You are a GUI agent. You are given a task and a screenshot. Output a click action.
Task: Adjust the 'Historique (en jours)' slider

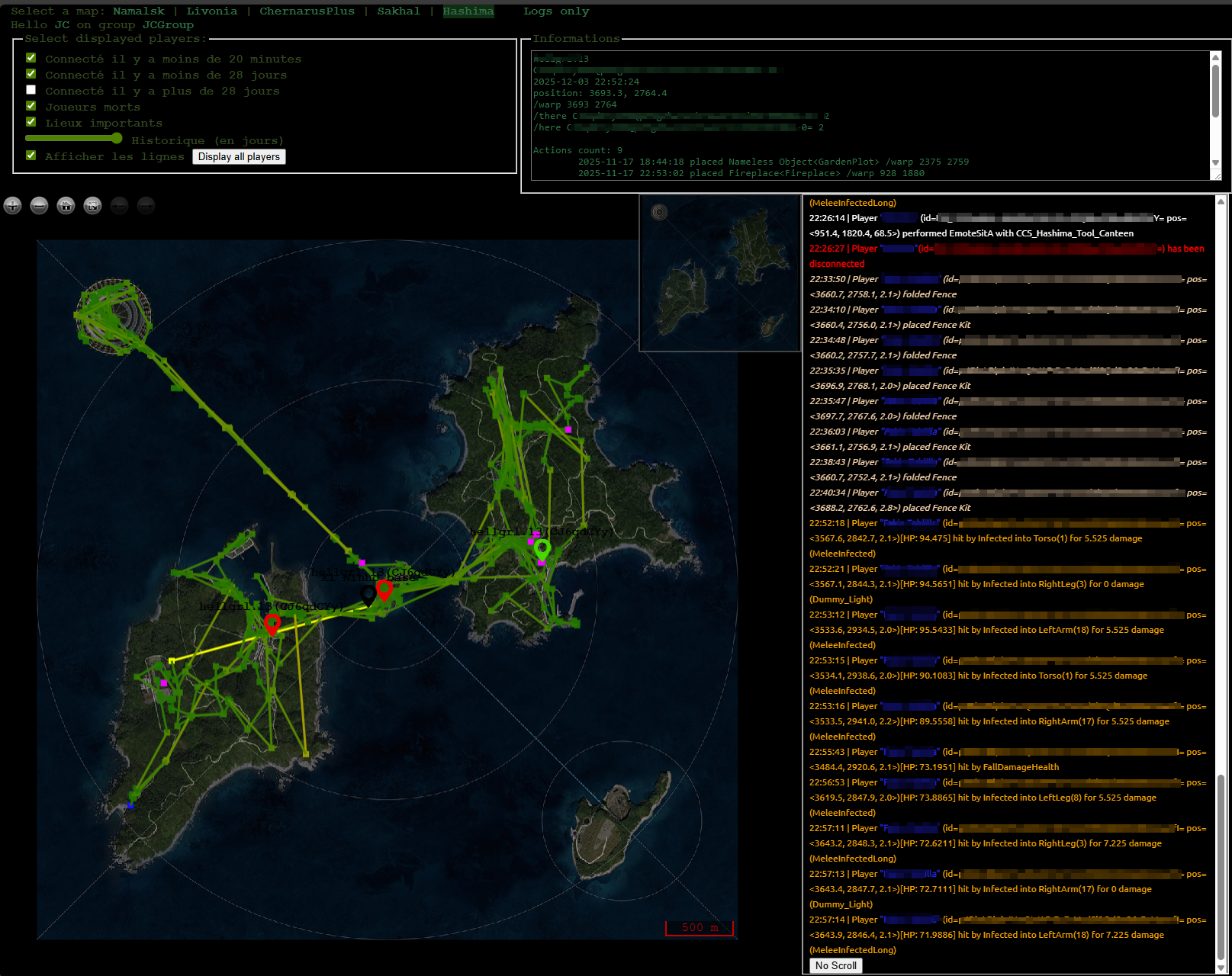click(x=117, y=138)
